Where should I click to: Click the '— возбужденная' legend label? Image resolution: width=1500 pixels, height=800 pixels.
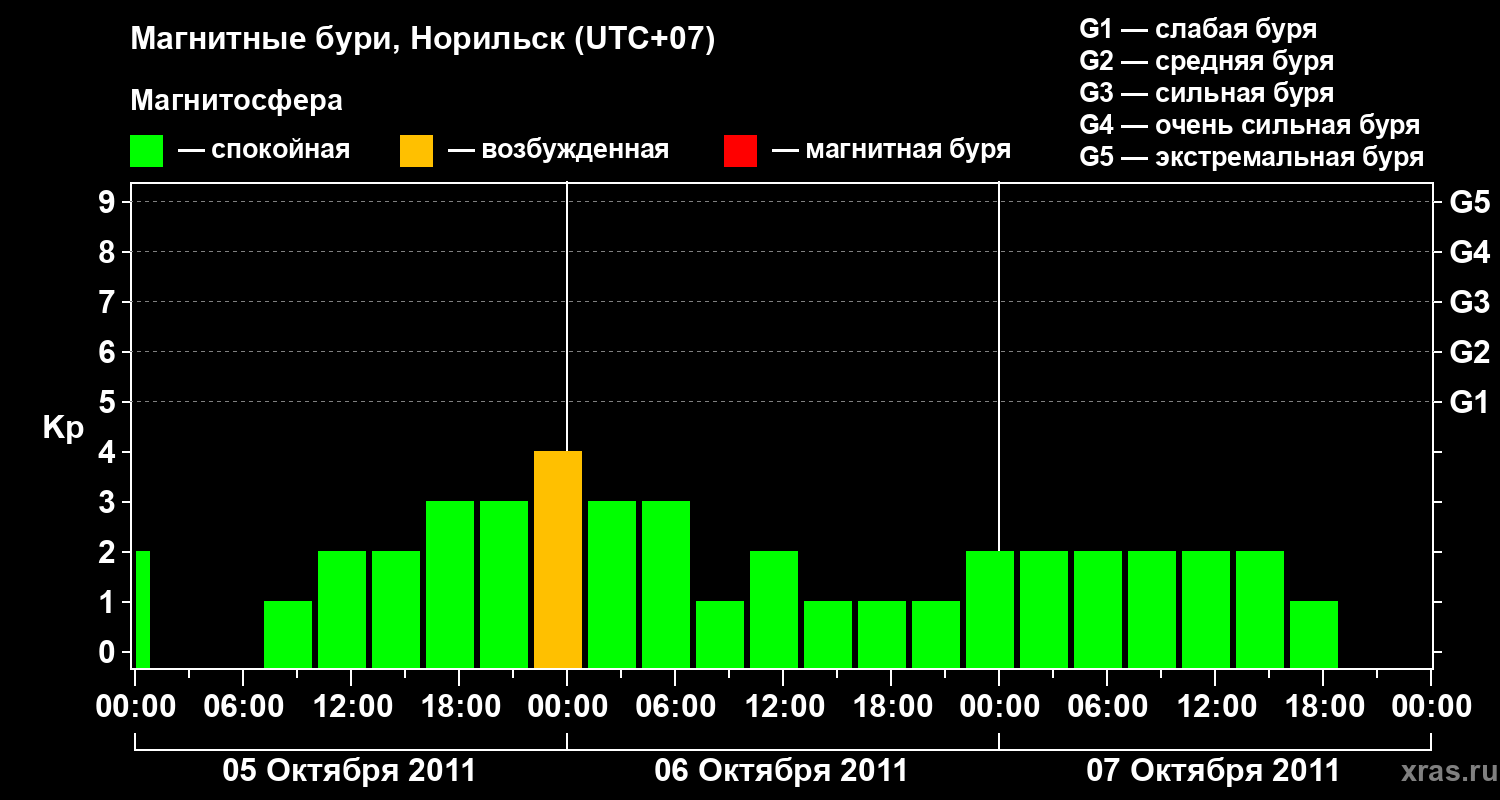click(x=558, y=150)
